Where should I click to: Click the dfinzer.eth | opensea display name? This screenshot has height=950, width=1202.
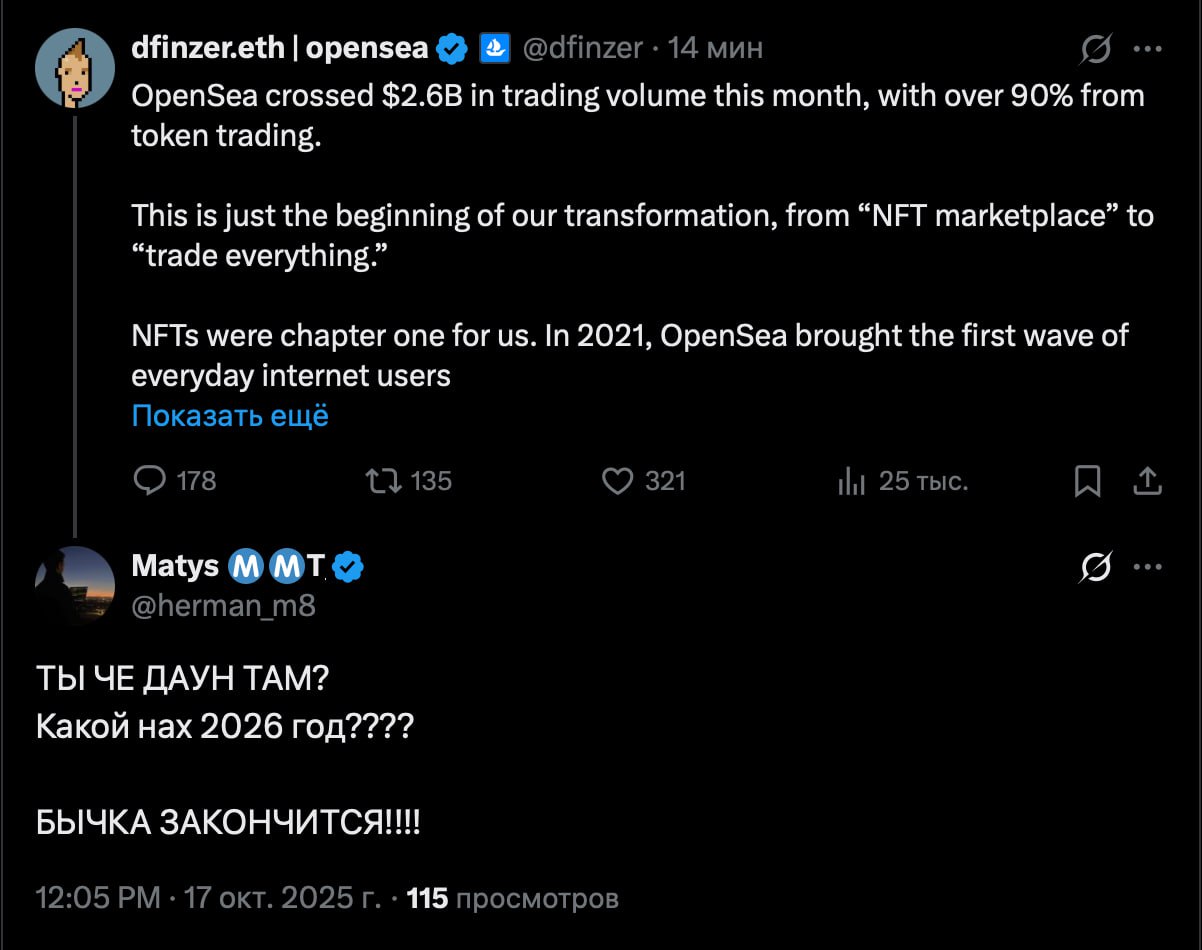(x=280, y=47)
